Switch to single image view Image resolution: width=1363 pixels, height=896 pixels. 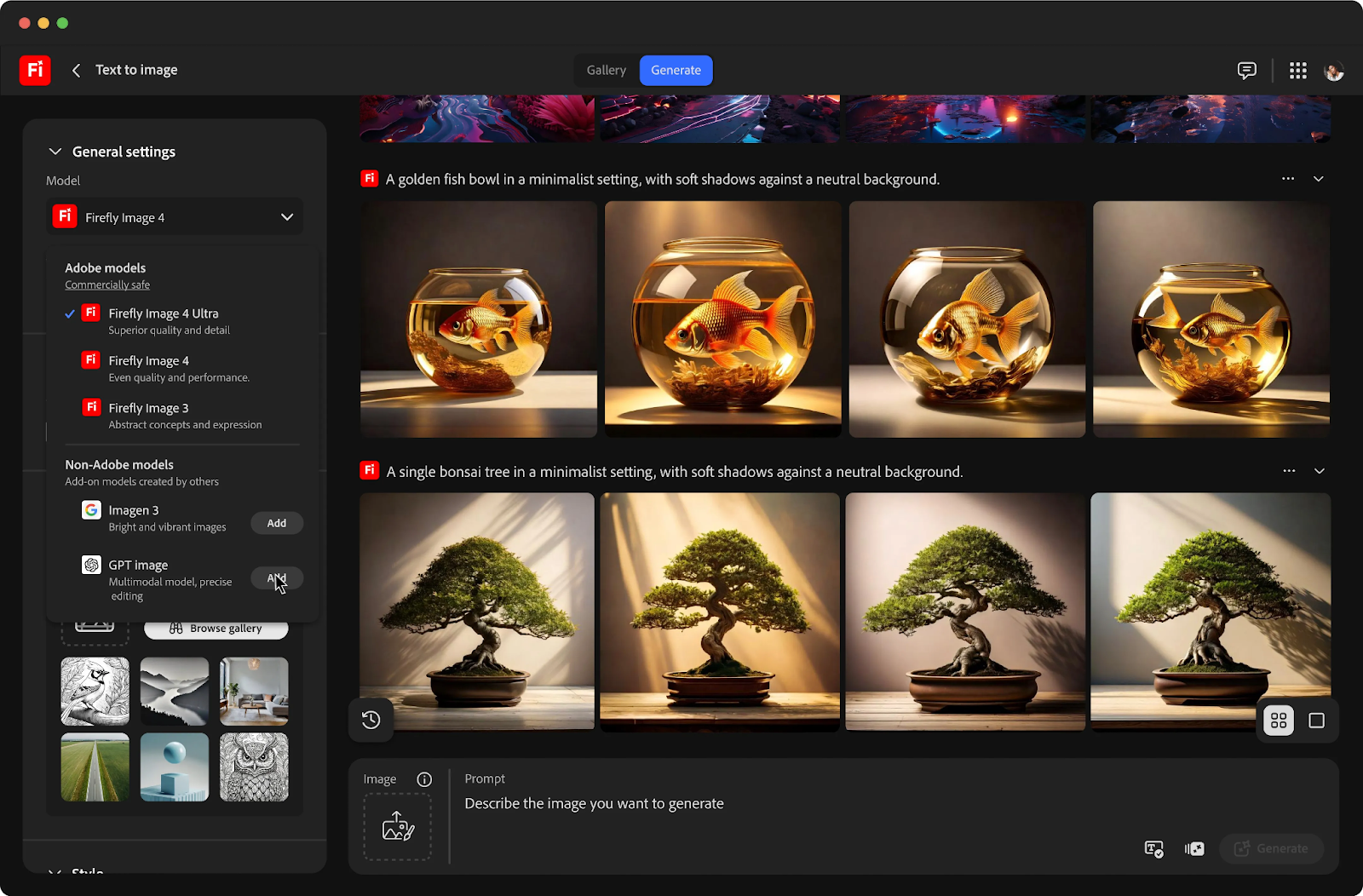coord(1316,721)
